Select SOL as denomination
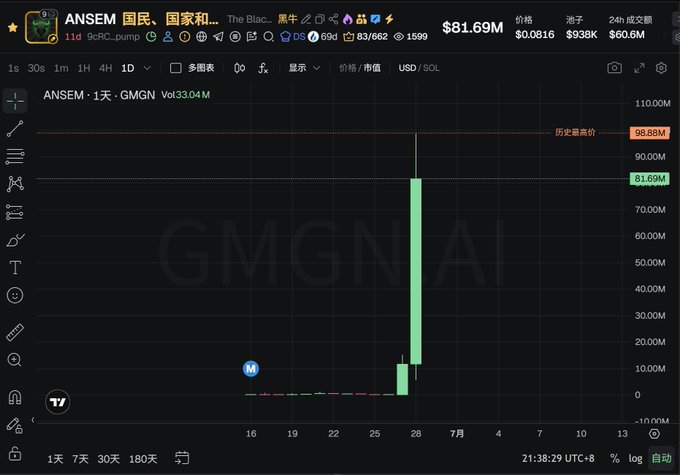Viewport: 680px width, 475px height. (432, 68)
